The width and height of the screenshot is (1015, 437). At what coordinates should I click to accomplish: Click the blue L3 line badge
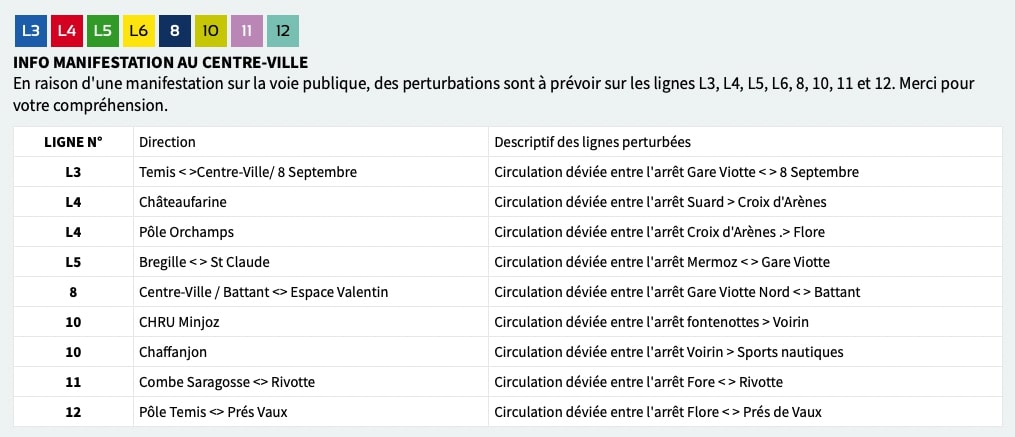(x=31, y=31)
